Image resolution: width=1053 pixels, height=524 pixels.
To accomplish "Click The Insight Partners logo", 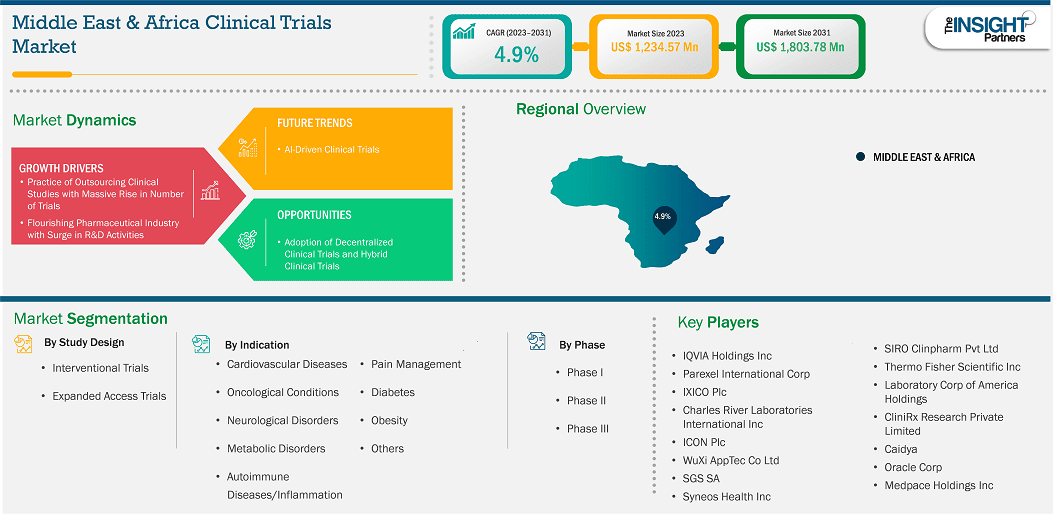I will (986, 30).
